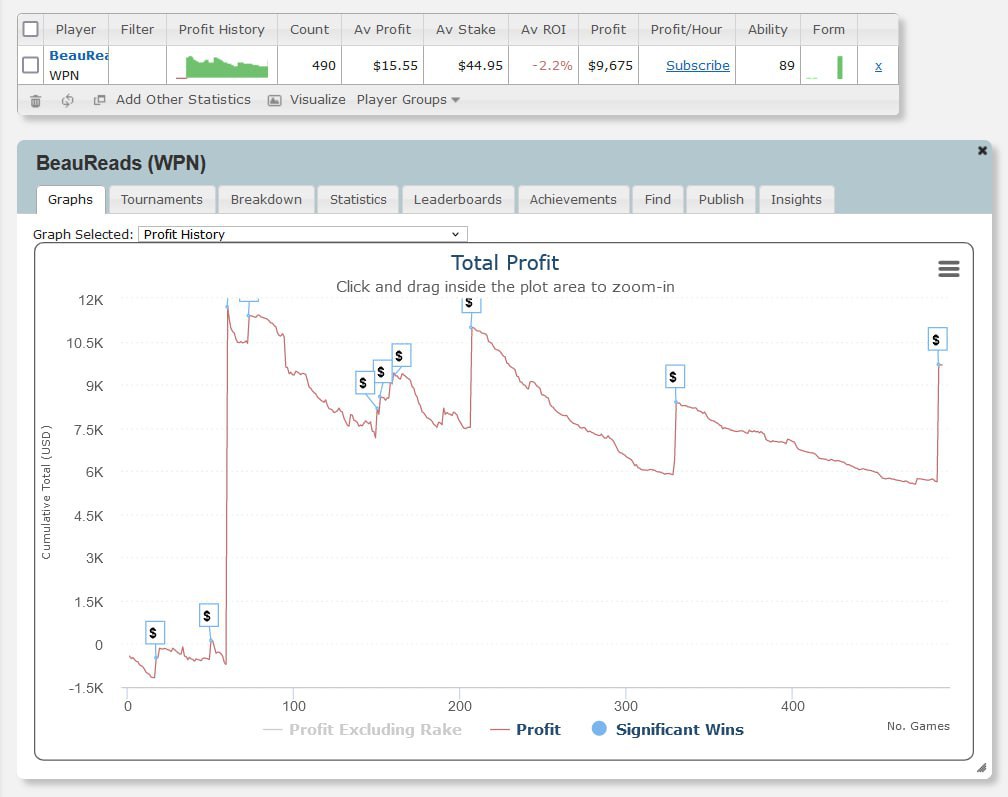Click the Subscribe link
Image resolution: width=1008 pixels, height=797 pixels.
coord(697,65)
